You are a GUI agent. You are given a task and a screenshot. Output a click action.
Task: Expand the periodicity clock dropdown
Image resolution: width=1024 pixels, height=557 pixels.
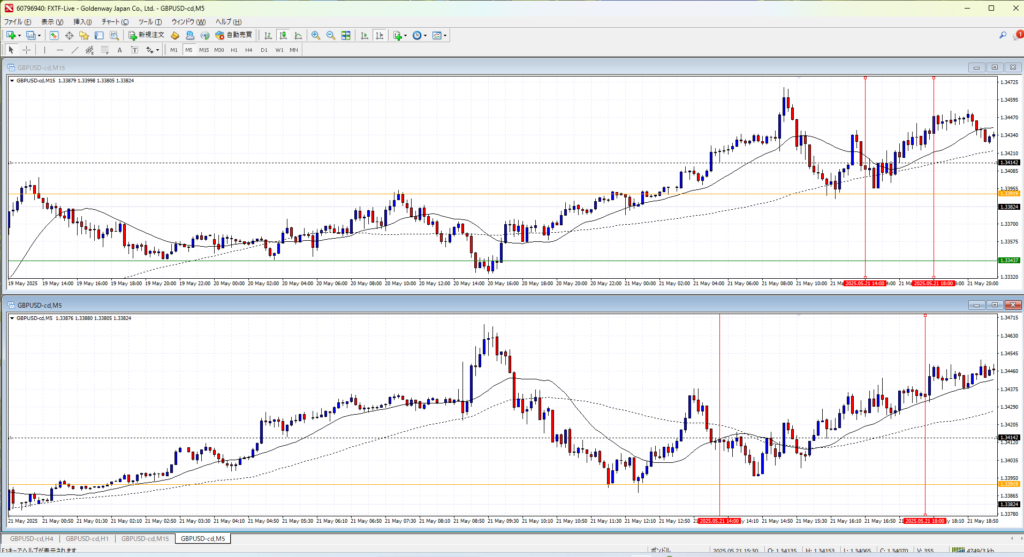[425, 35]
